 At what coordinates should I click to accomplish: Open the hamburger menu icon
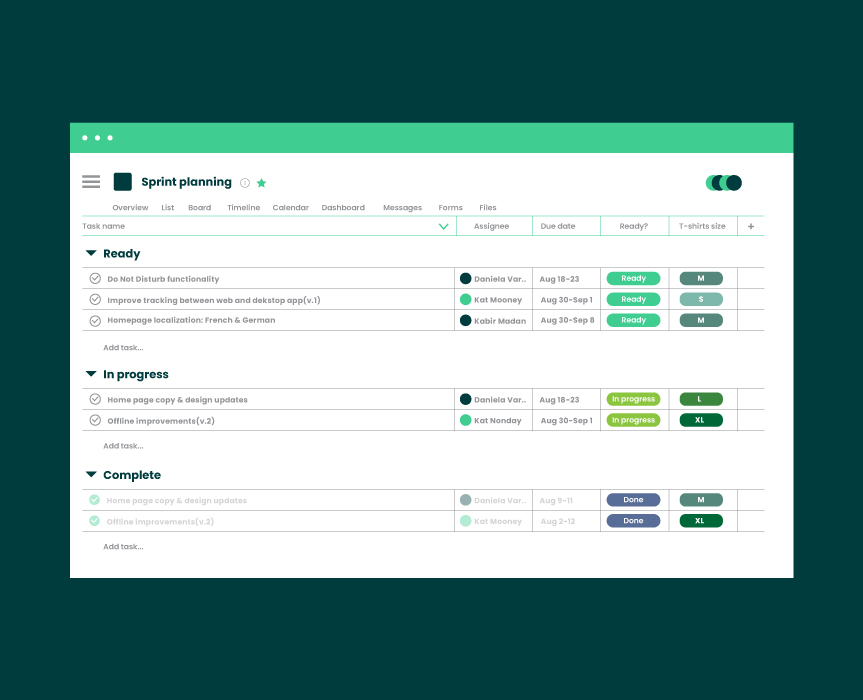[x=91, y=182]
